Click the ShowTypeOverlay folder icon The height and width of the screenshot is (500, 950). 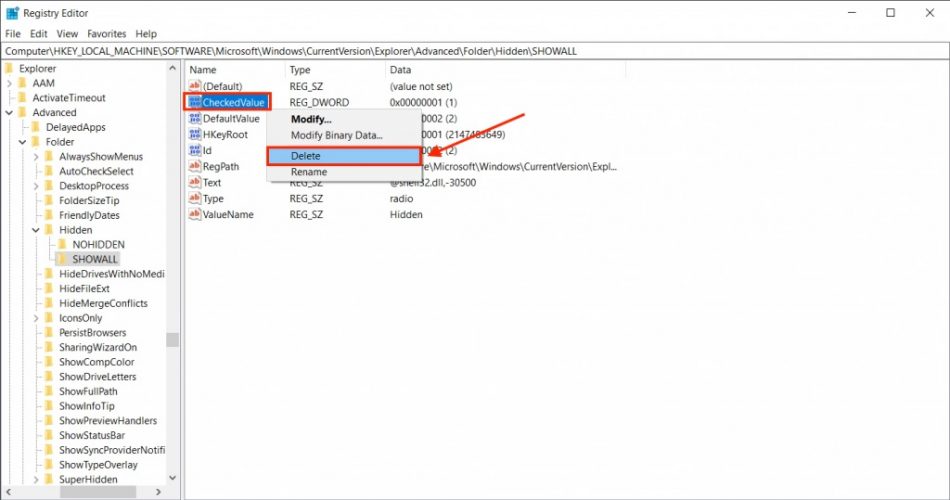(50, 464)
